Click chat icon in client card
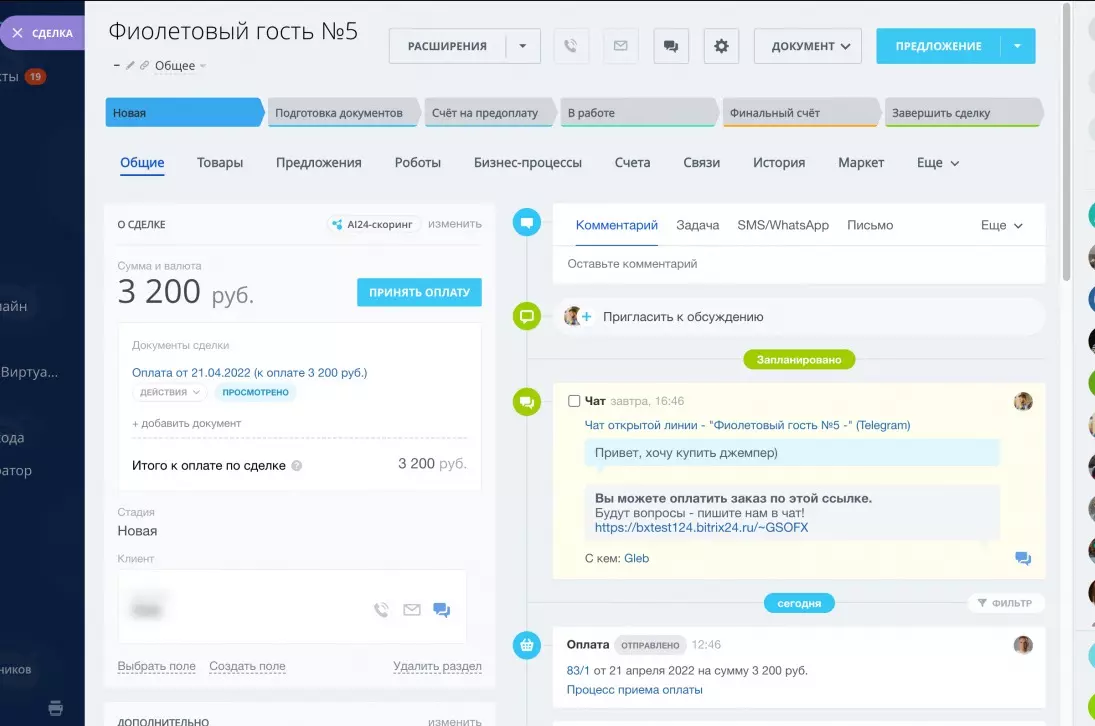This screenshot has height=726, width=1095. (441, 609)
